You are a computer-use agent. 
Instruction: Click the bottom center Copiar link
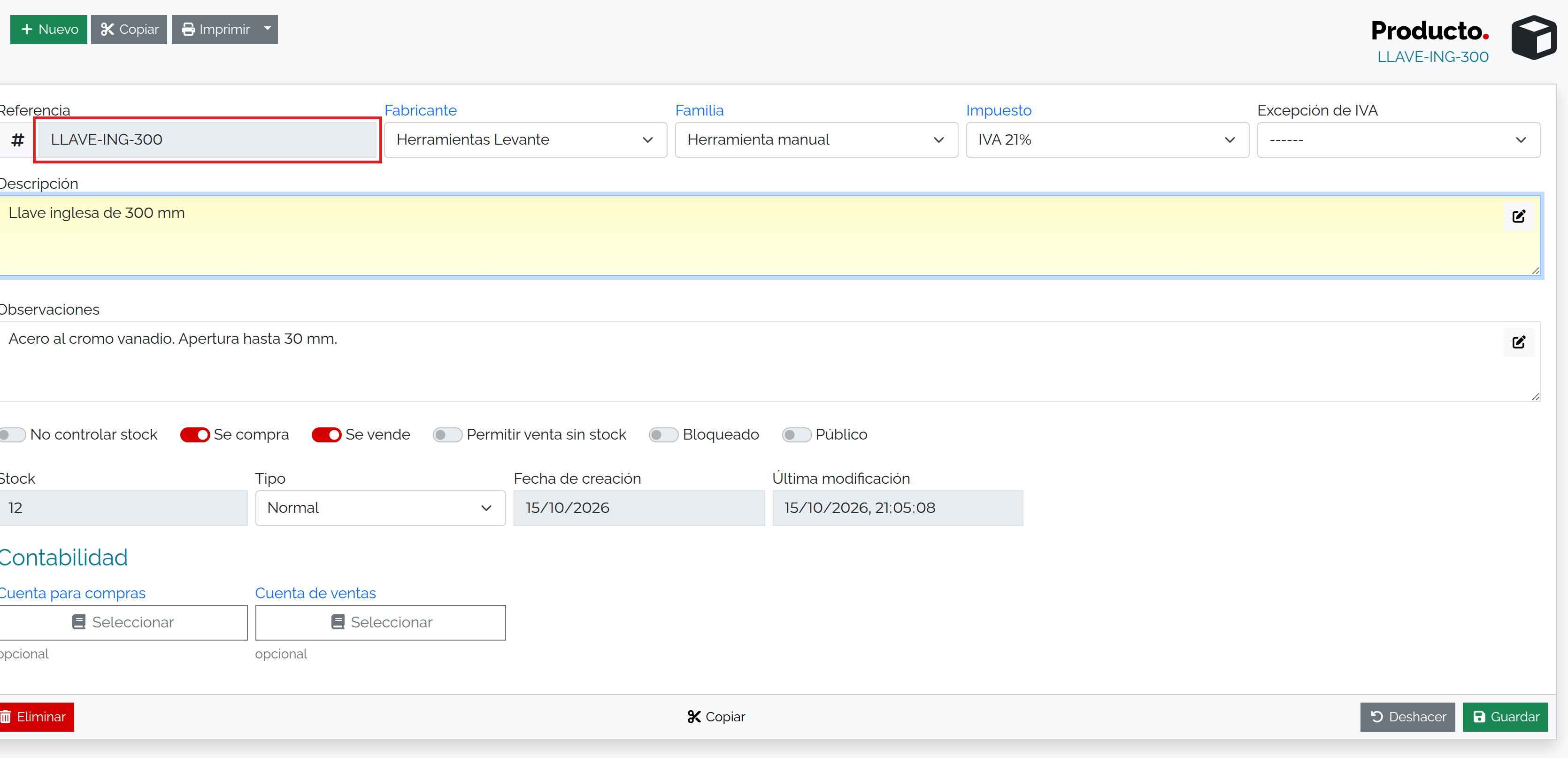tap(716, 717)
